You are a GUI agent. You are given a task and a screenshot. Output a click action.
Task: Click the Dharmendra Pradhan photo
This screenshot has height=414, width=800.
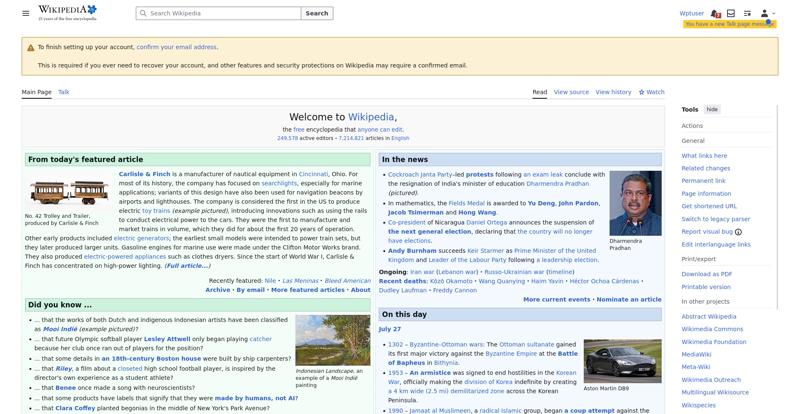point(635,203)
